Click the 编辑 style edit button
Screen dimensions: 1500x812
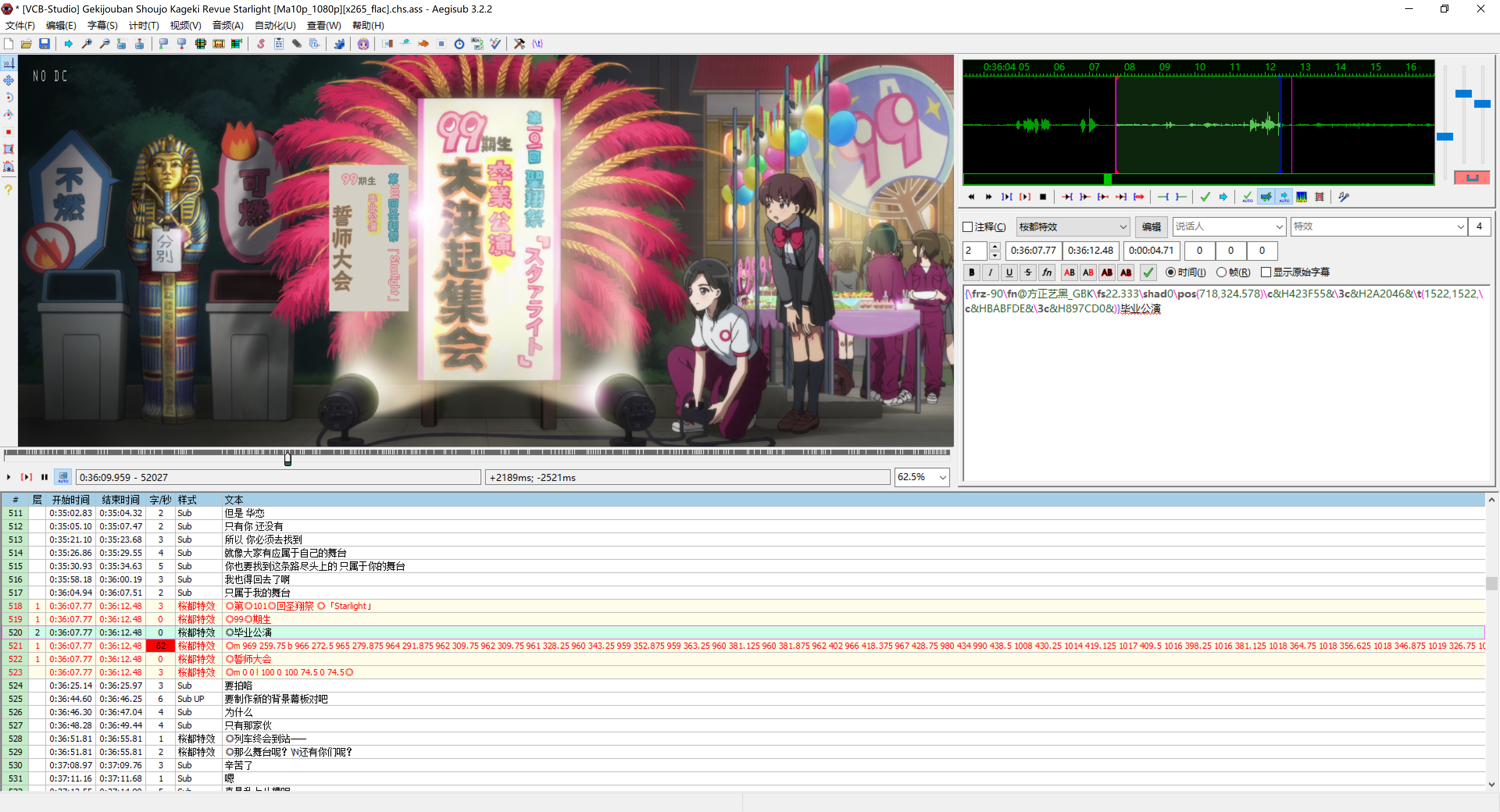point(1151,226)
